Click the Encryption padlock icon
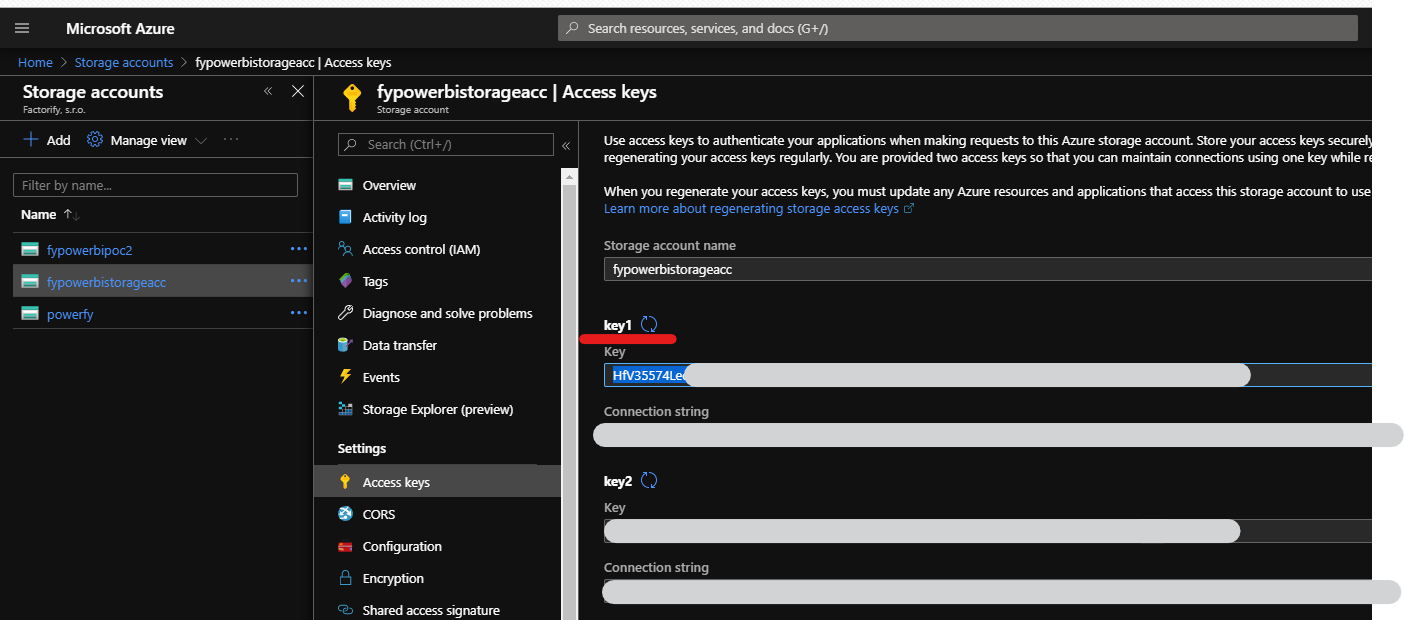This screenshot has width=1404, height=620. pyautogui.click(x=345, y=578)
